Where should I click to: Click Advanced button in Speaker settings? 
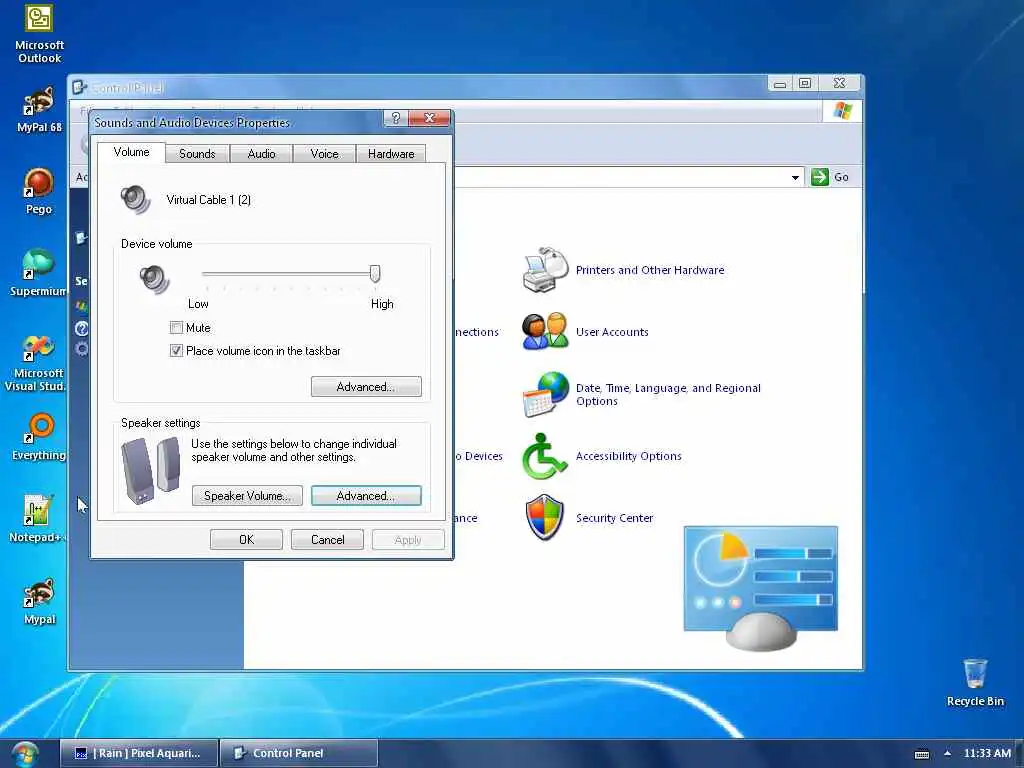pyautogui.click(x=366, y=496)
